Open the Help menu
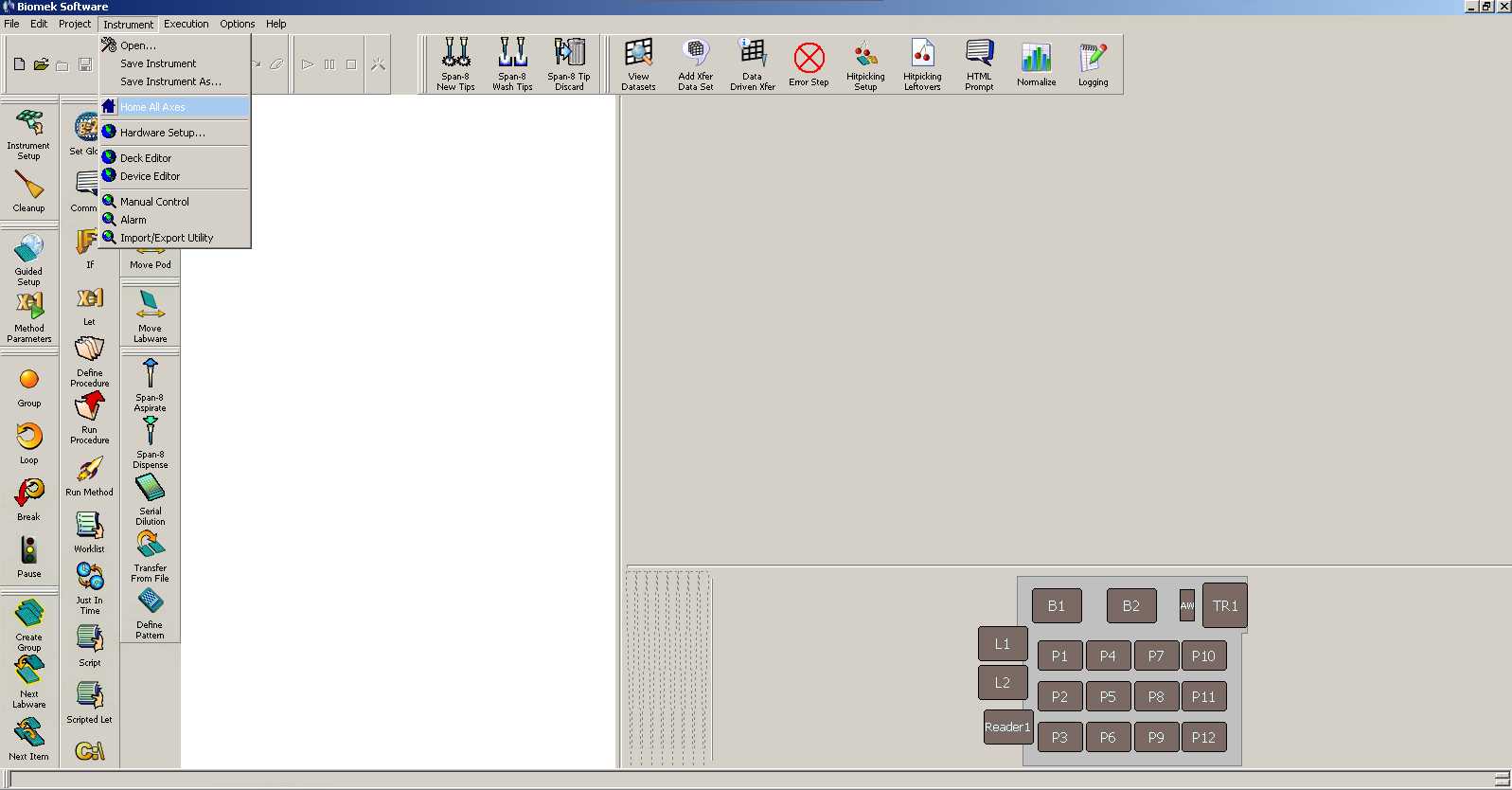The image size is (1512, 790). click(276, 24)
